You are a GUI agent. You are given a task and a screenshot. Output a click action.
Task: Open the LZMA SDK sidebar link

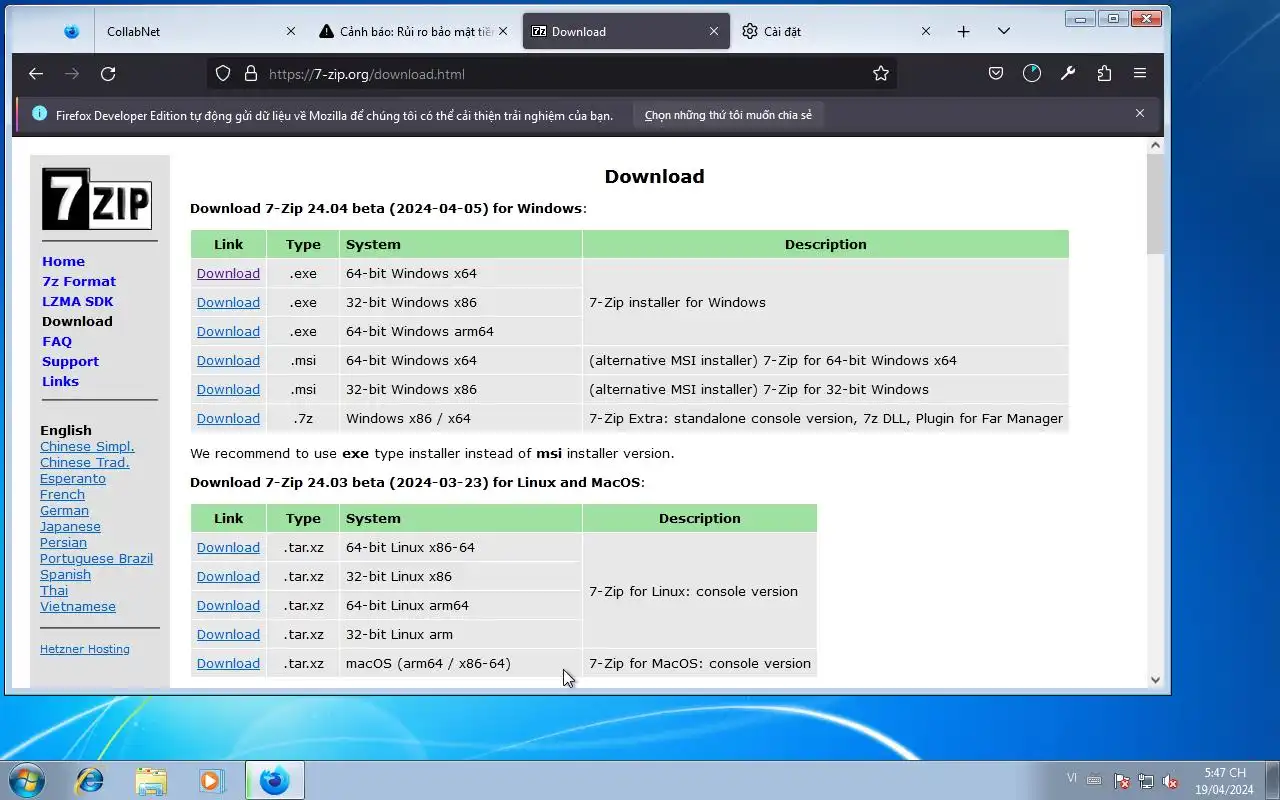coord(78,301)
